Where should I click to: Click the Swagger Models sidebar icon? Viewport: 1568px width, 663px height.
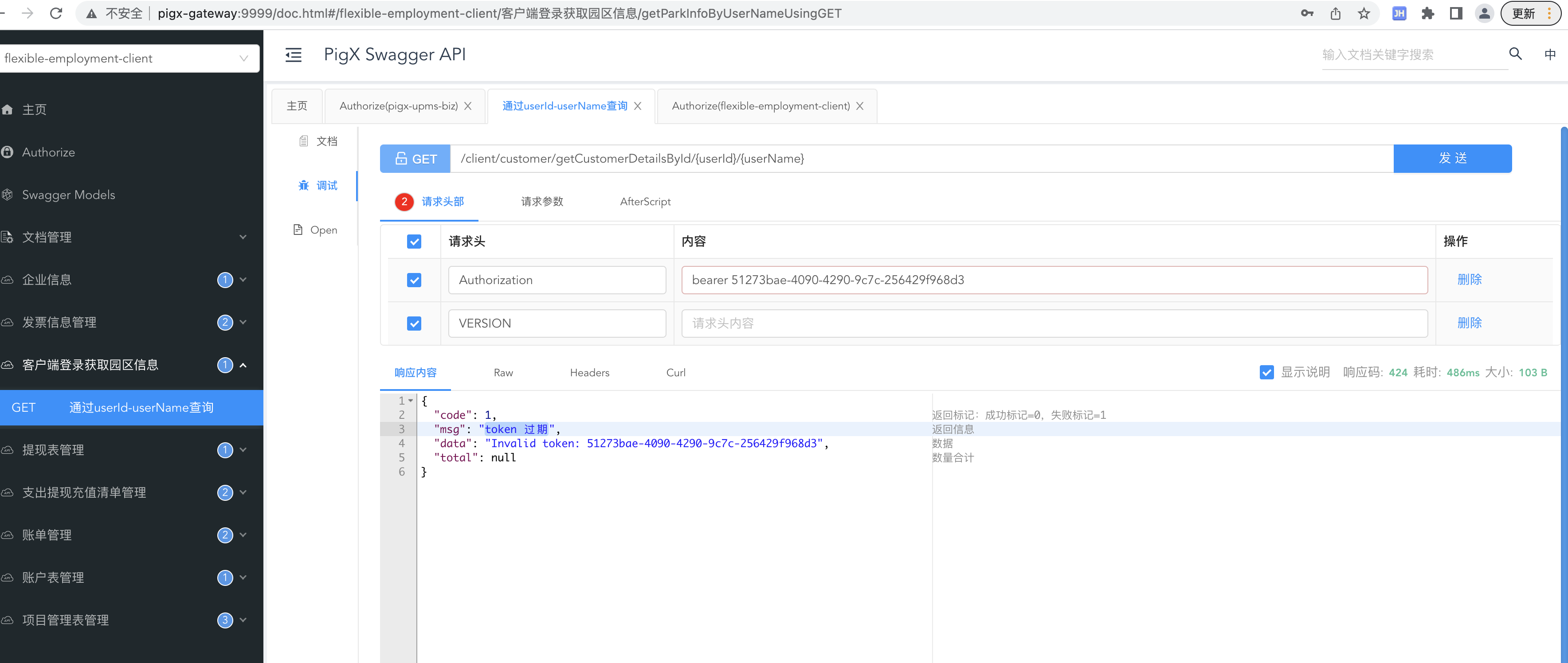coord(7,195)
